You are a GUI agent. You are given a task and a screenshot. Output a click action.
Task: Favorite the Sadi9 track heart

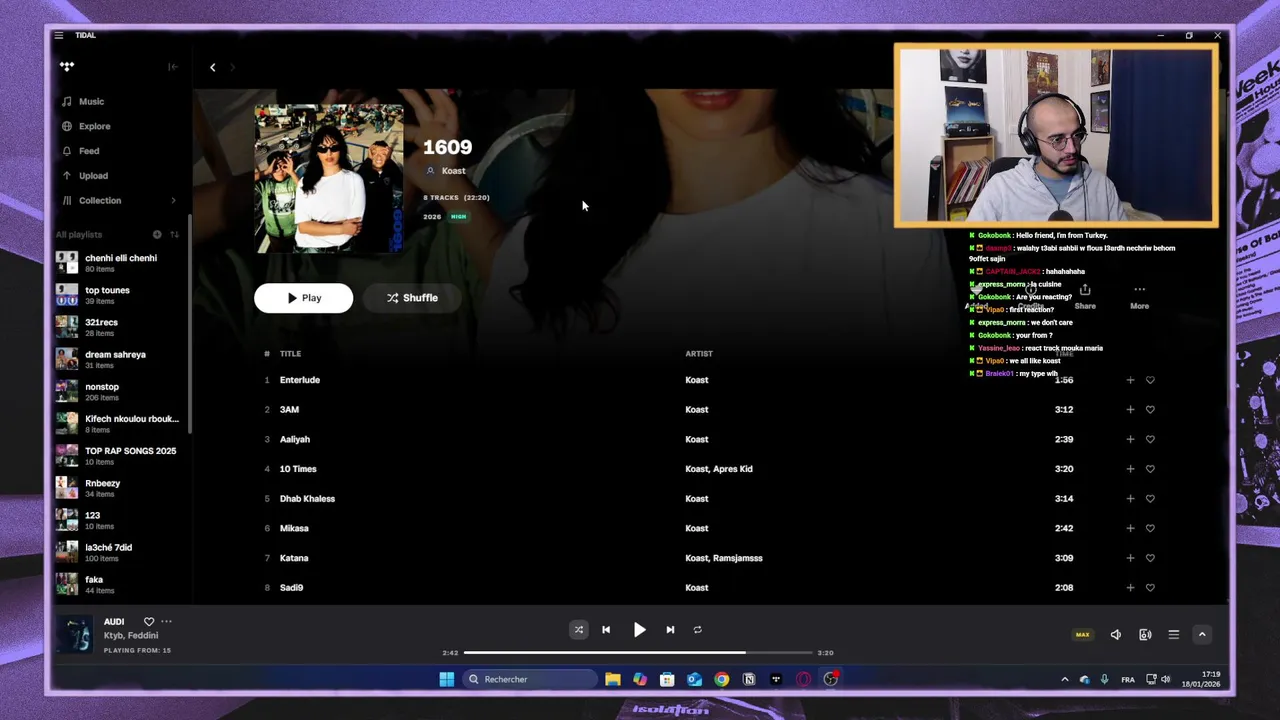[x=1150, y=588]
